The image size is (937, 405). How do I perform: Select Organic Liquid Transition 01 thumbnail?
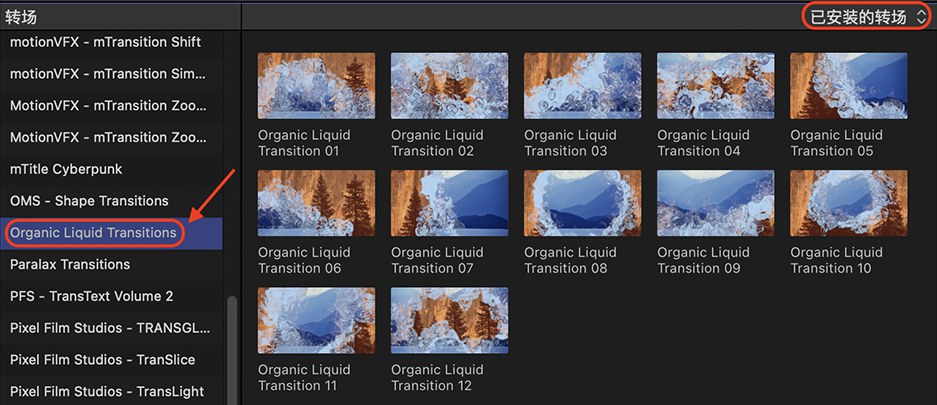(x=316, y=85)
